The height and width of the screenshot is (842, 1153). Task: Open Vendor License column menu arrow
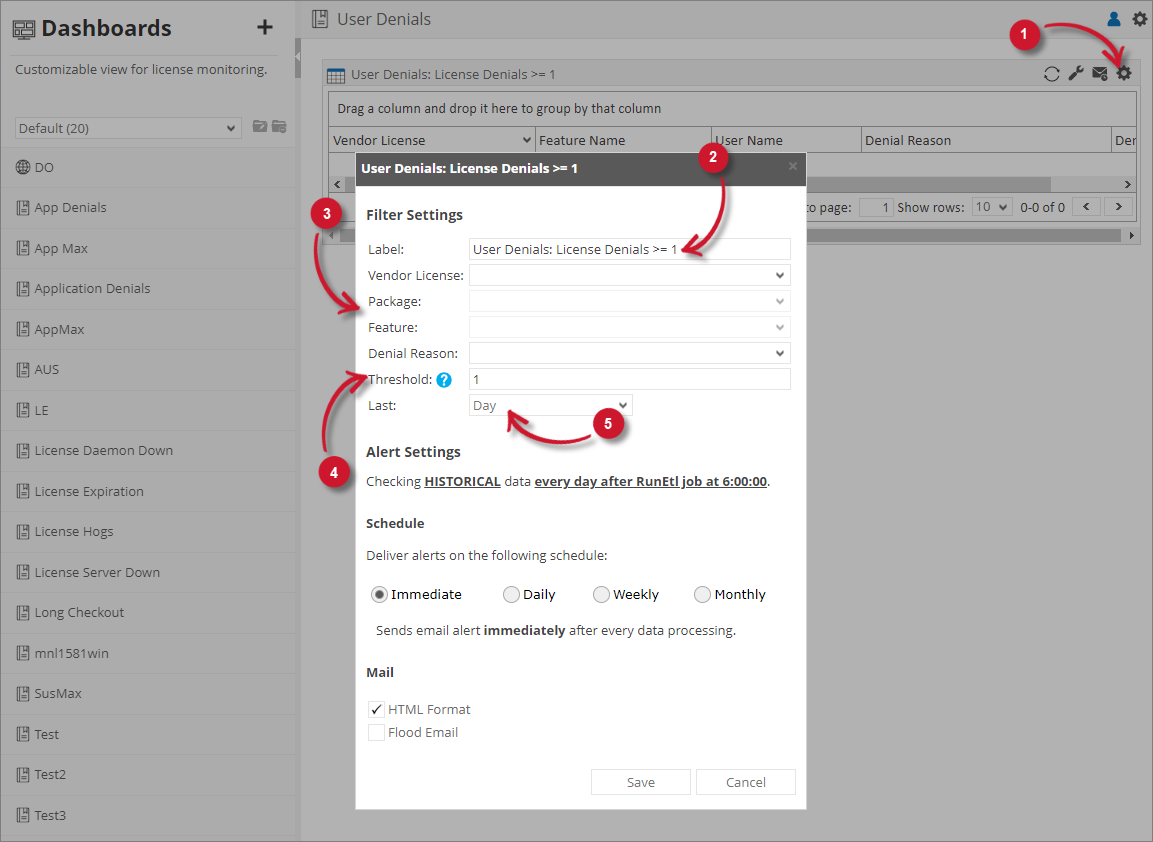[x=526, y=140]
